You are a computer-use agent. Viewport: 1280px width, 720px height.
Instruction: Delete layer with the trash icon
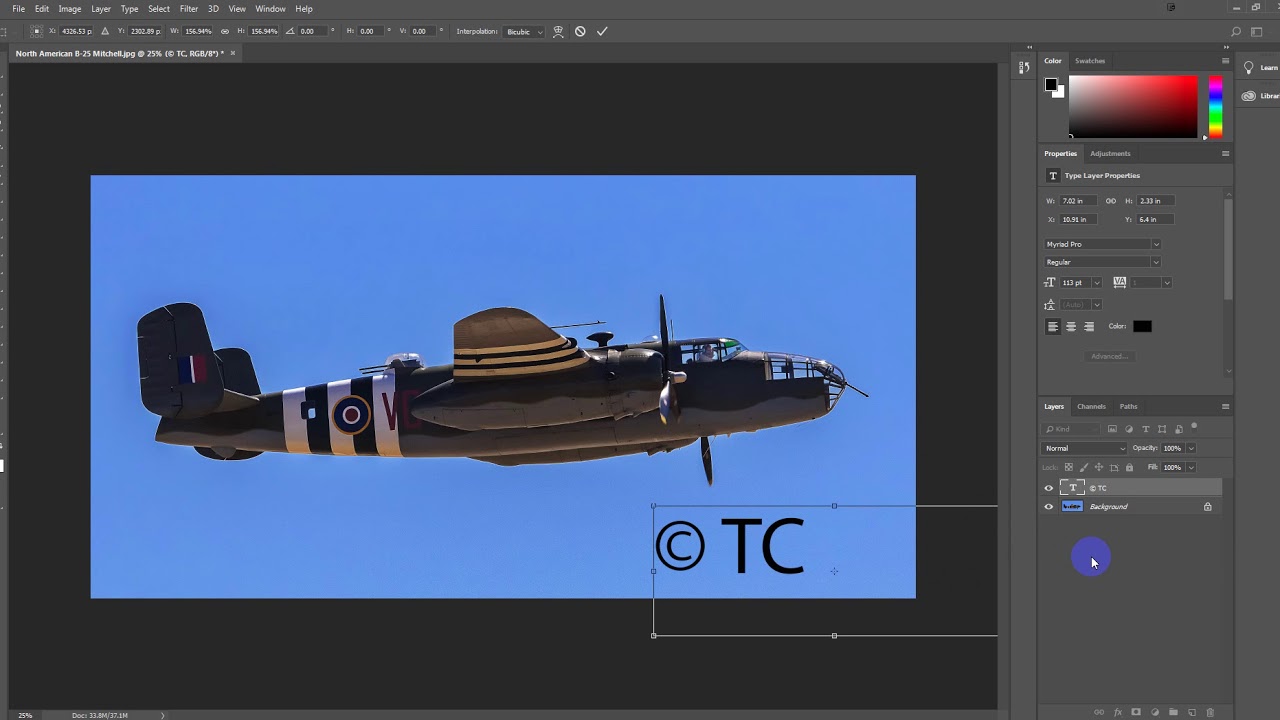[x=1210, y=712]
